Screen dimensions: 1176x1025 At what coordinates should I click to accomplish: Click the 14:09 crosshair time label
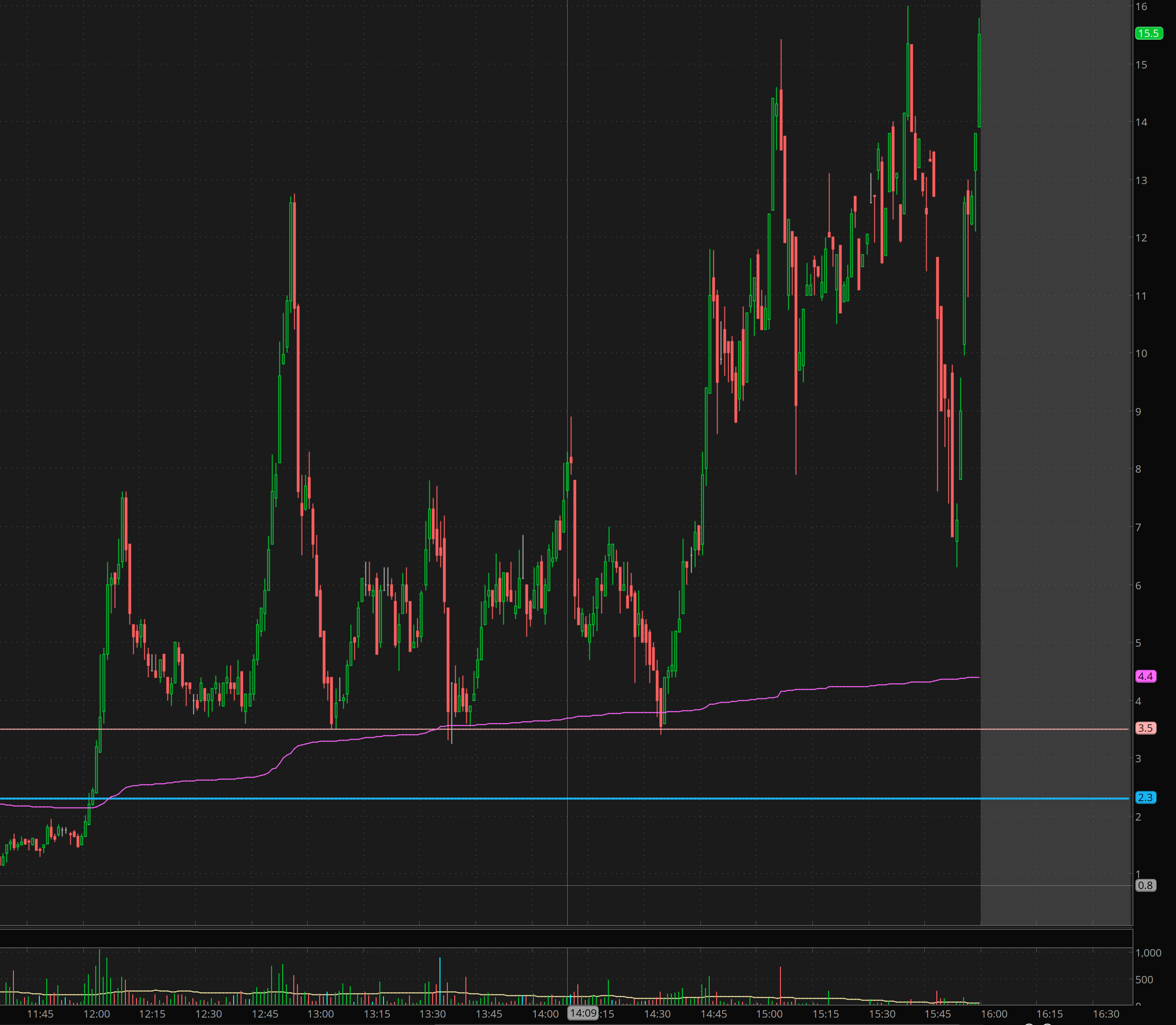click(583, 1013)
